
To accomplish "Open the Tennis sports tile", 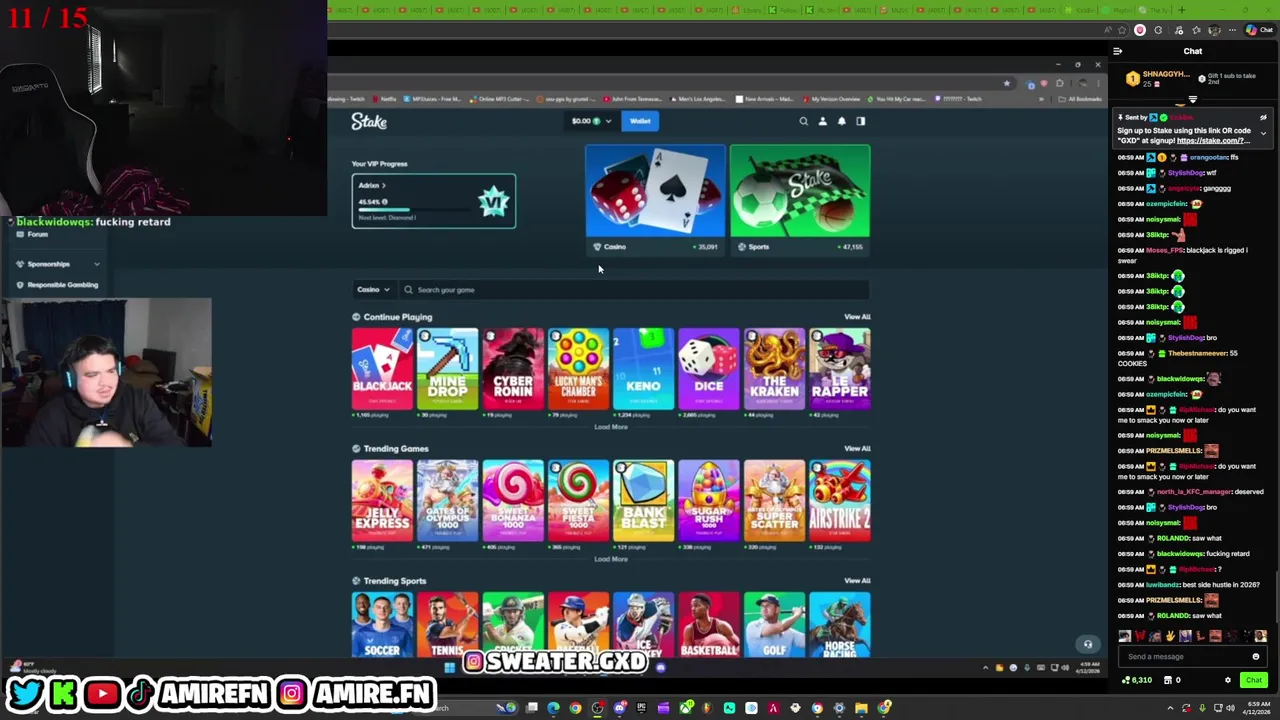I will [447, 625].
